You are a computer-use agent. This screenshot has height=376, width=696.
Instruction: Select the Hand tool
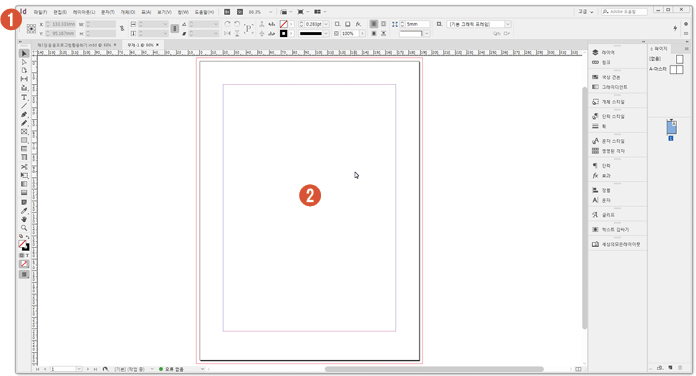pos(24,219)
